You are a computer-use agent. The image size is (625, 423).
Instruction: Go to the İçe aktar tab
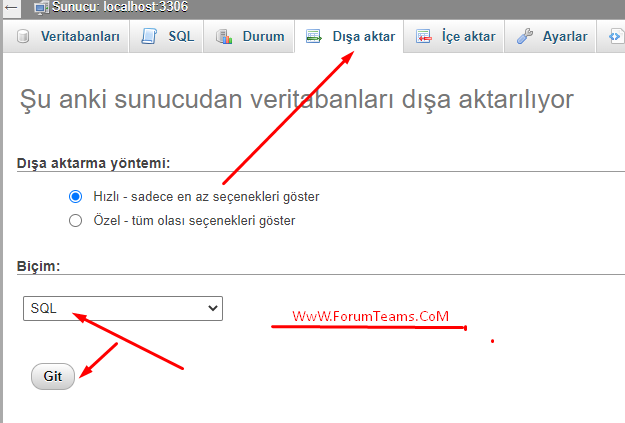pyautogui.click(x=454, y=36)
